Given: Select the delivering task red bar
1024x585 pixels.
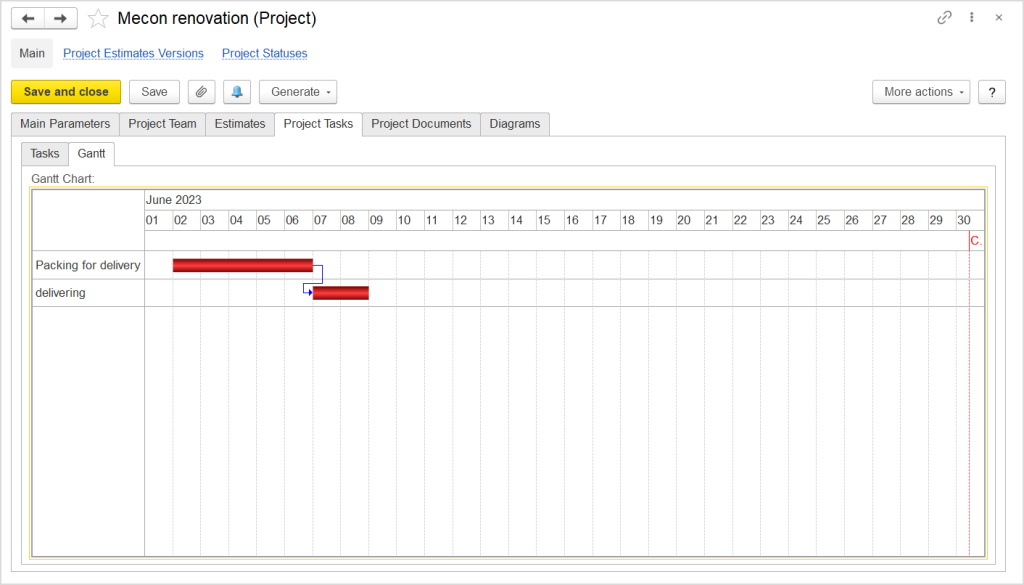Looking at the screenshot, I should [341, 293].
